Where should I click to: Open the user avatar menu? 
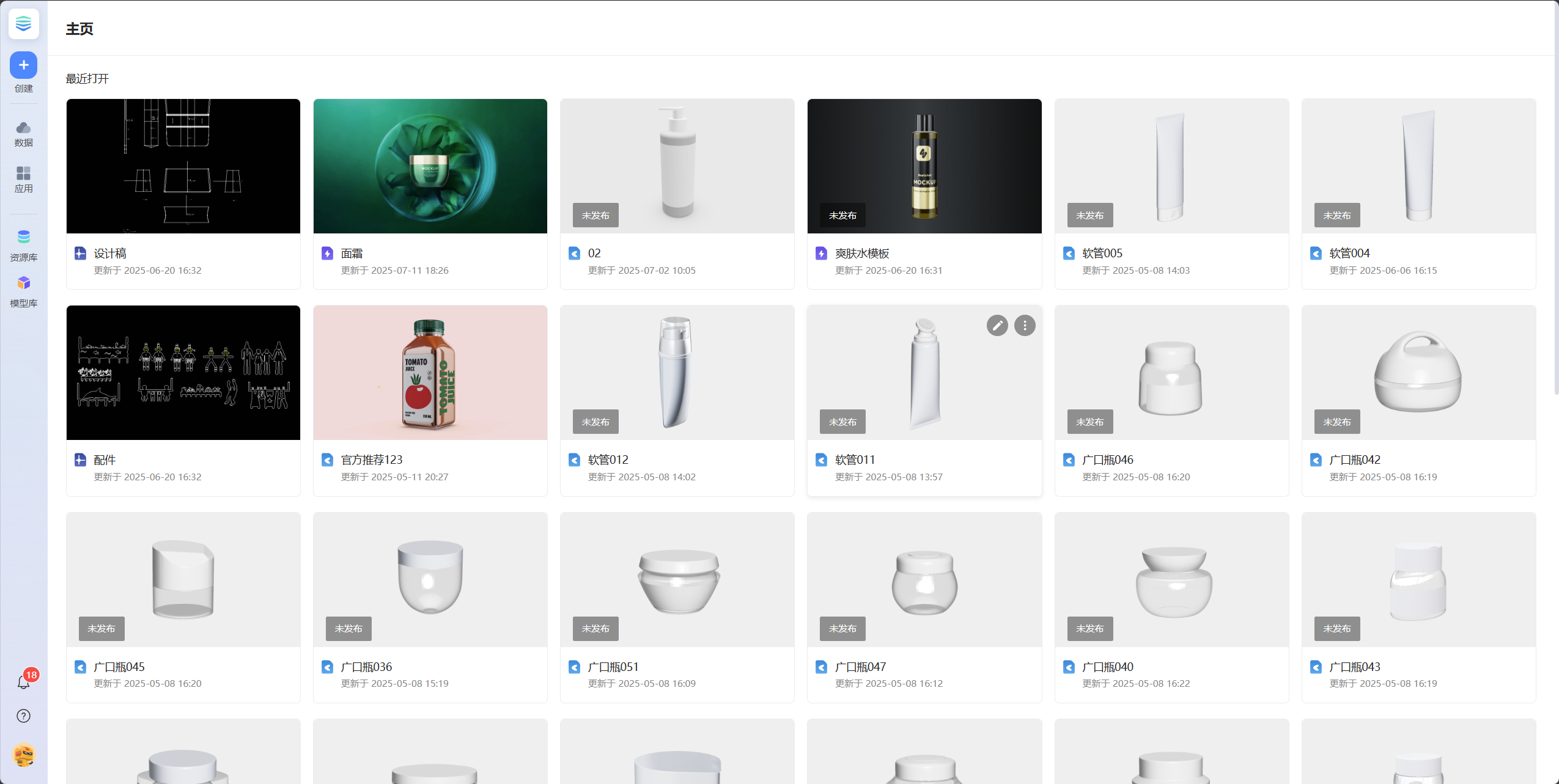coord(23,755)
